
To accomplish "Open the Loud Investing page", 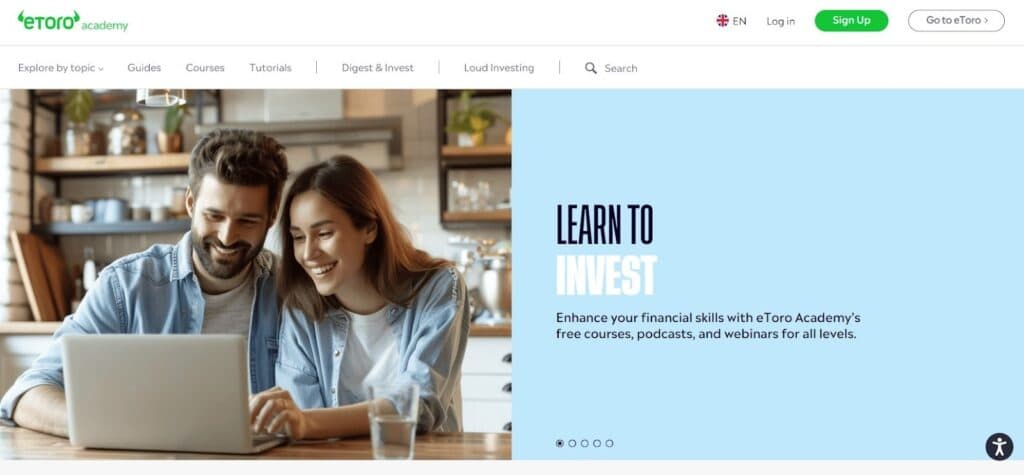I will click(499, 68).
